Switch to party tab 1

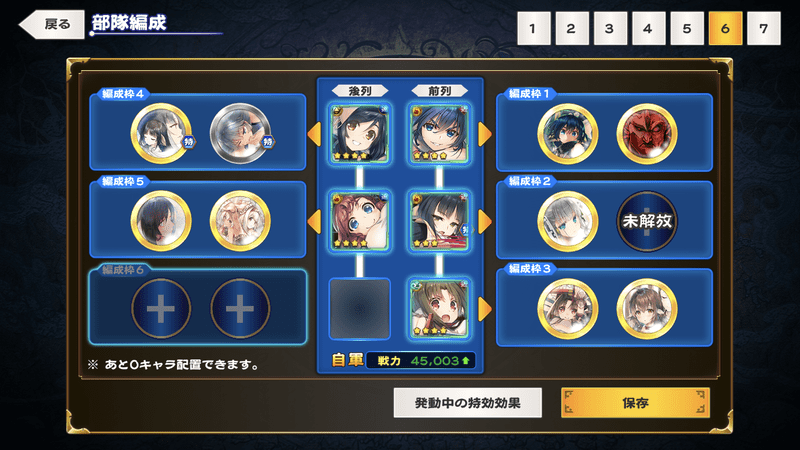(x=533, y=29)
